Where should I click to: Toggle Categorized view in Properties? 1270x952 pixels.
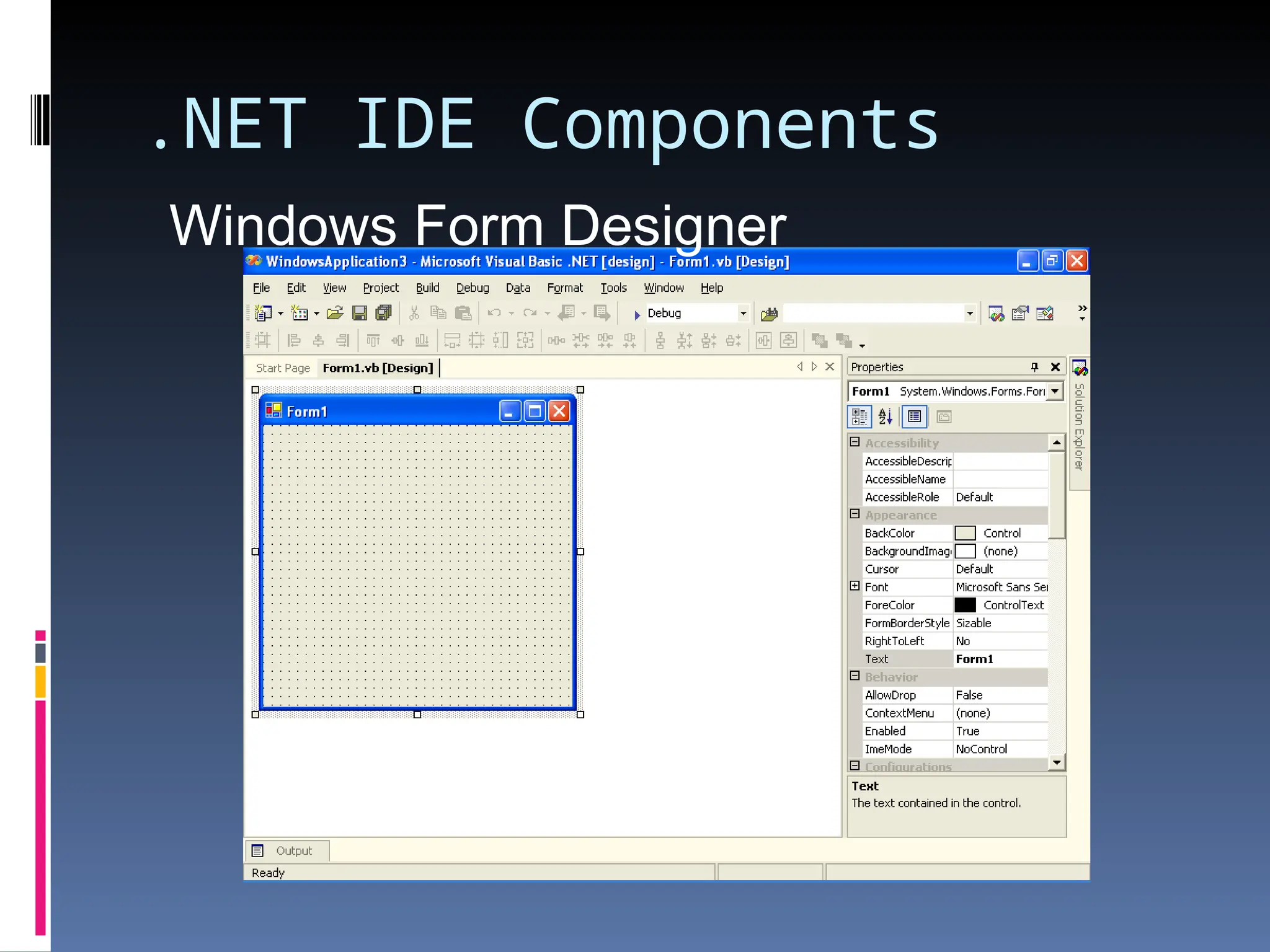pos(859,417)
